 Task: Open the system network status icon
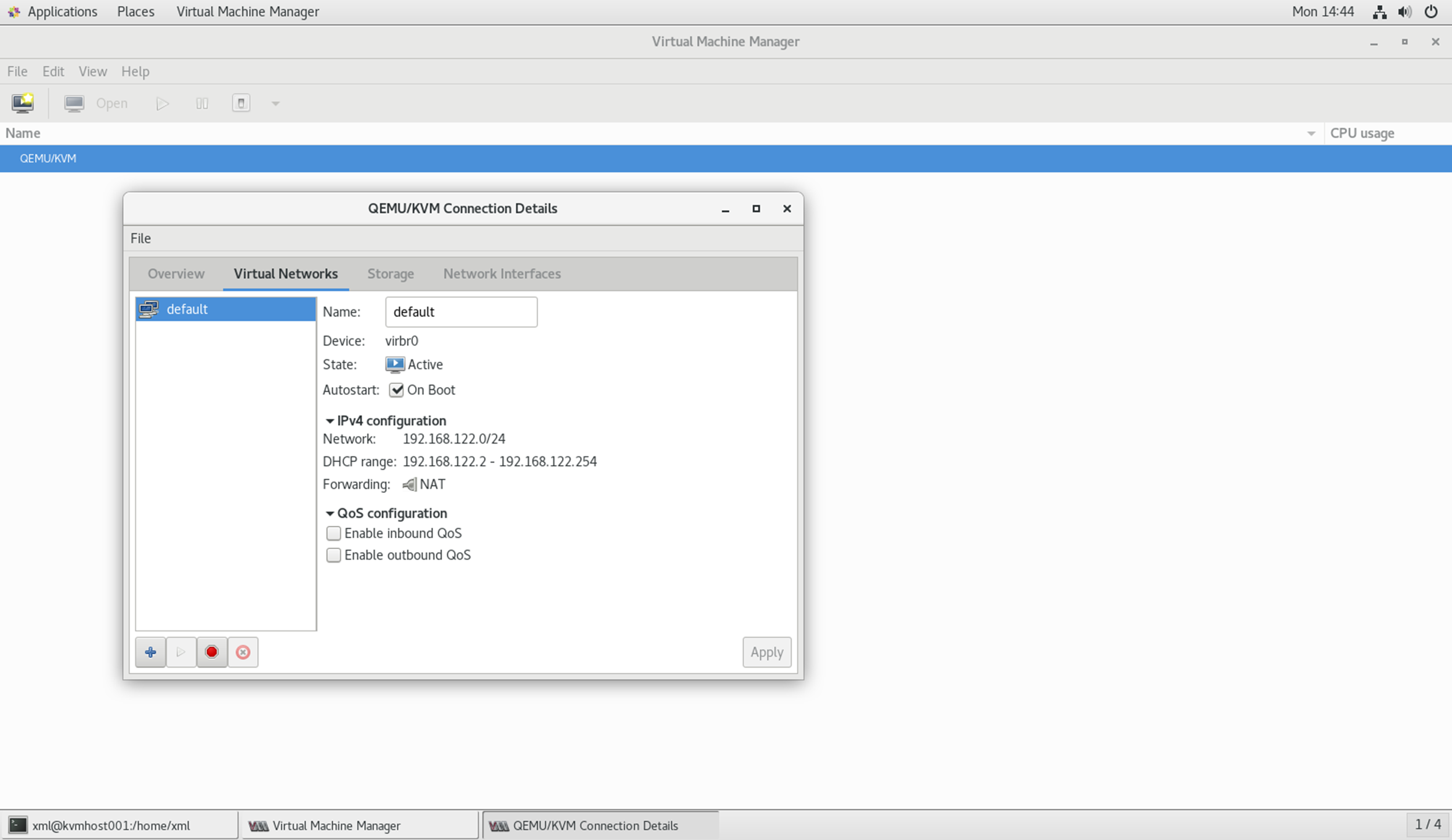(x=1379, y=12)
